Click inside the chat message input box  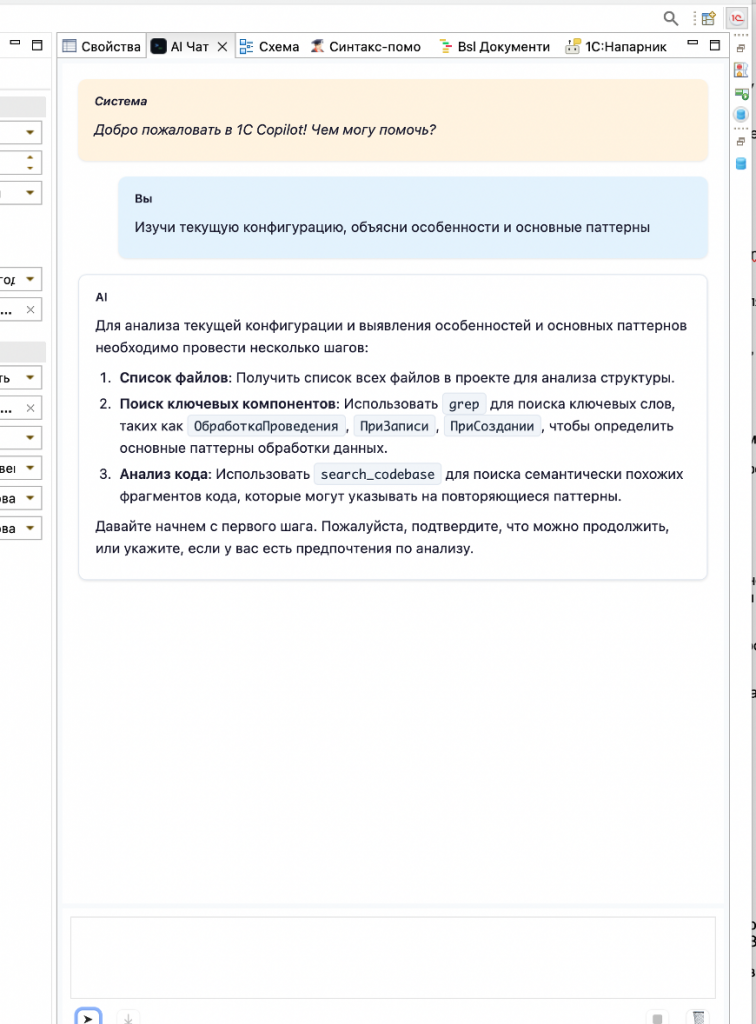(x=393, y=957)
